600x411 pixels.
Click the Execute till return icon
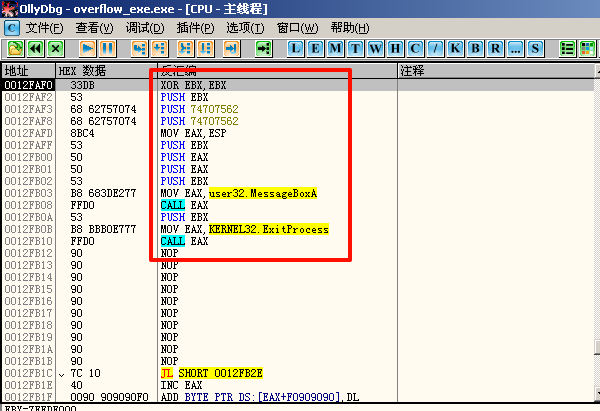click(232, 49)
